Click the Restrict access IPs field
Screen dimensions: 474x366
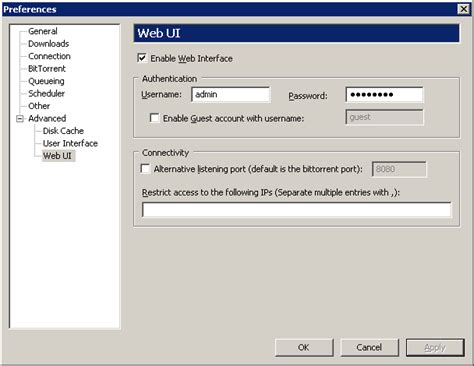tap(296, 210)
